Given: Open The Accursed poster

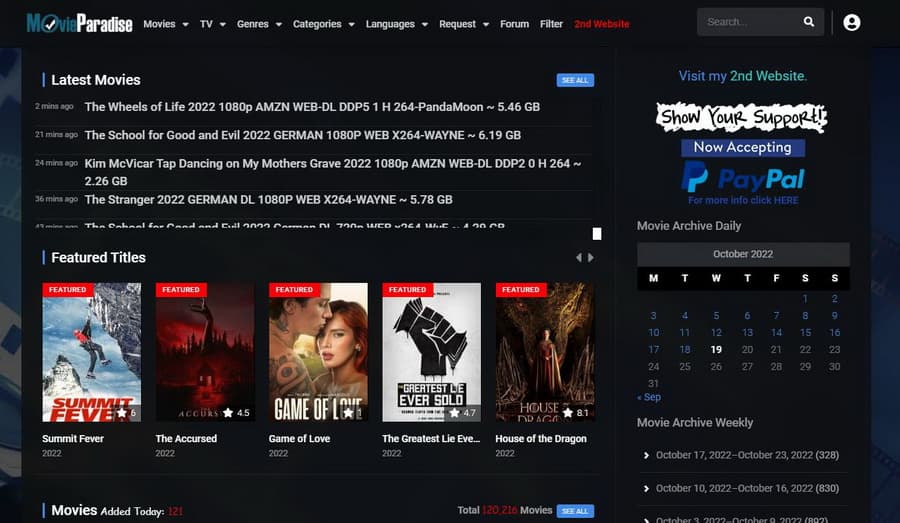Looking at the screenshot, I should click(x=205, y=352).
